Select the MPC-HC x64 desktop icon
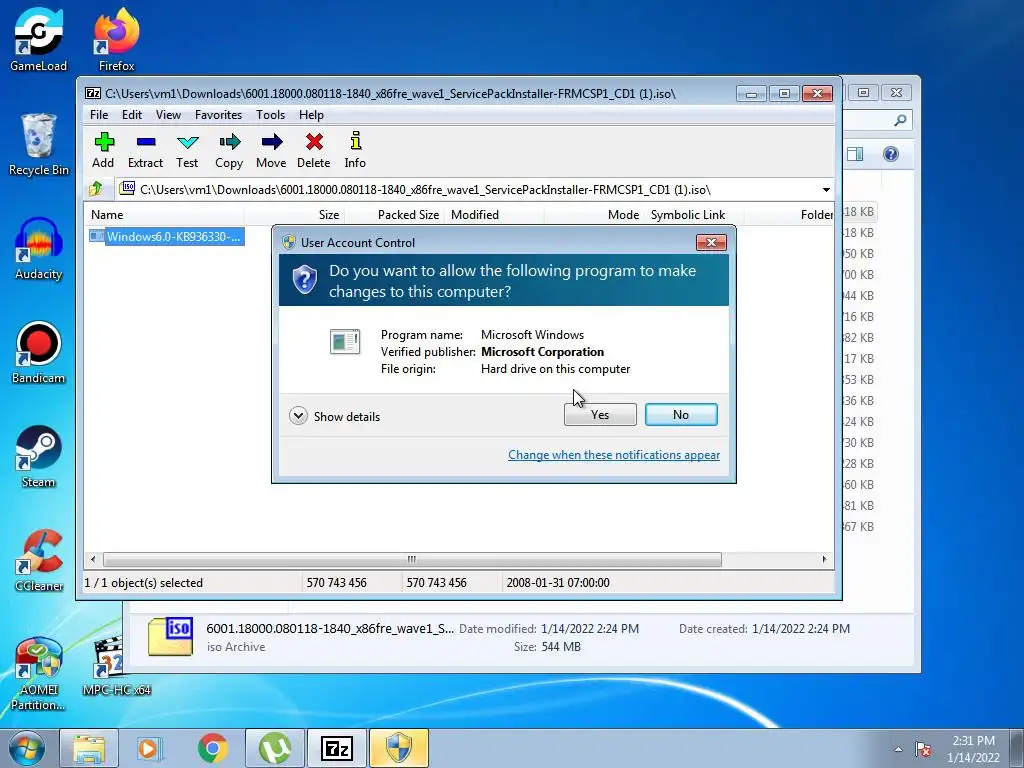Viewport: 1024px width, 768px height. (116, 666)
